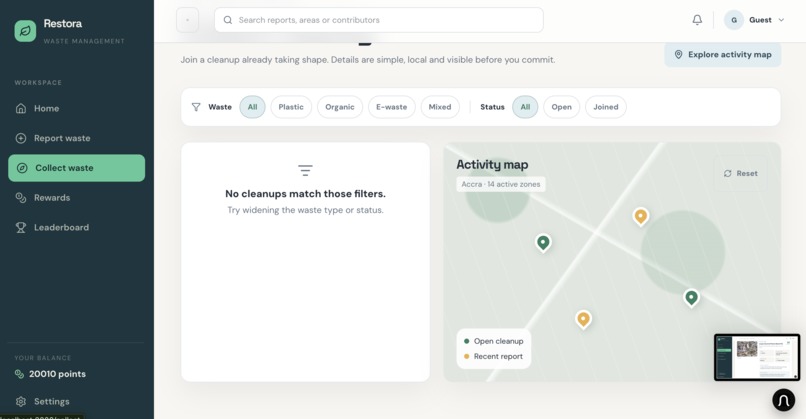Click the Restora leaf logo icon
This screenshot has width=806, height=419.
point(25,31)
